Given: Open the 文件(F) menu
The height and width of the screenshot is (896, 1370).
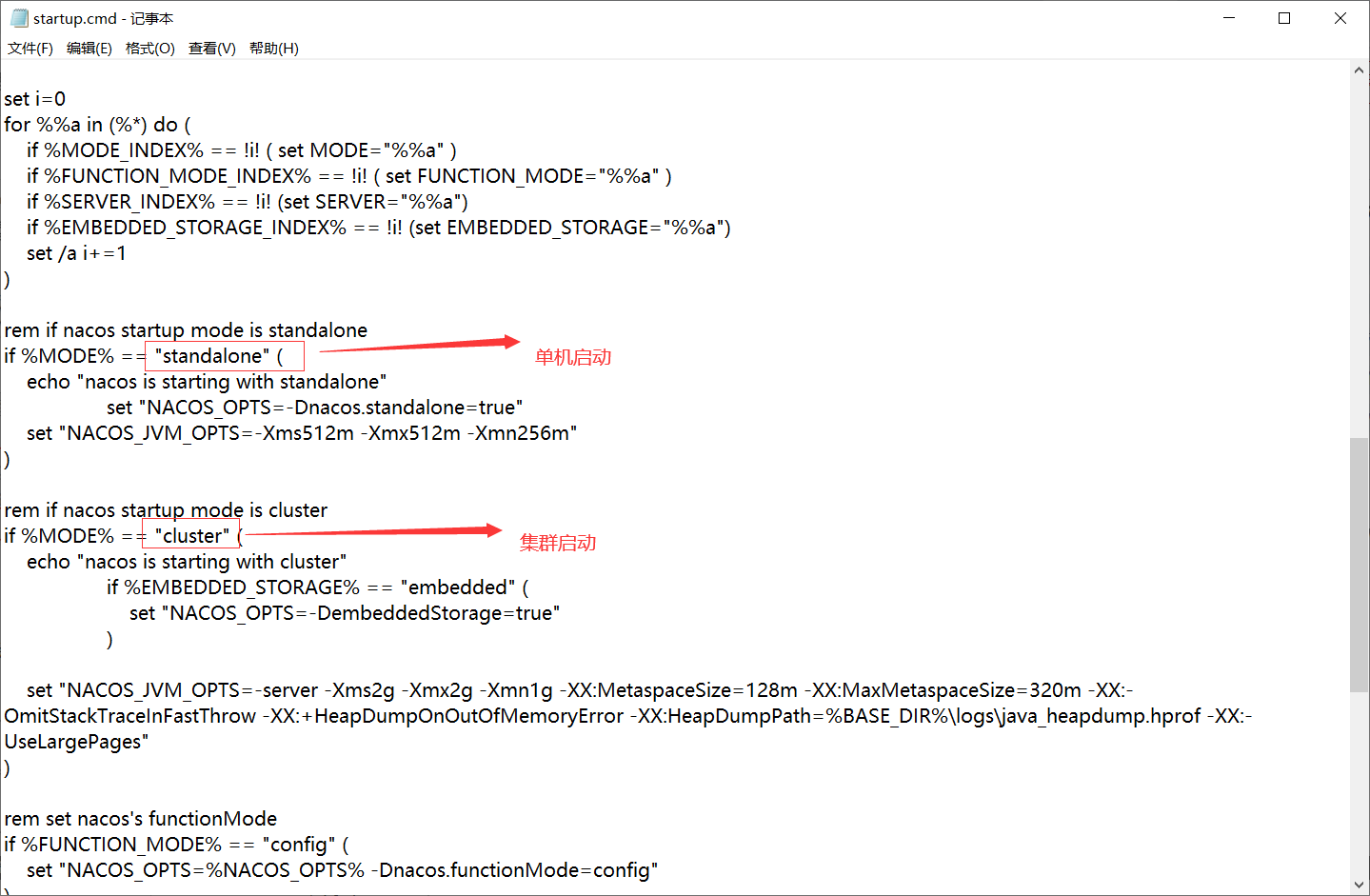Looking at the screenshot, I should (x=30, y=49).
